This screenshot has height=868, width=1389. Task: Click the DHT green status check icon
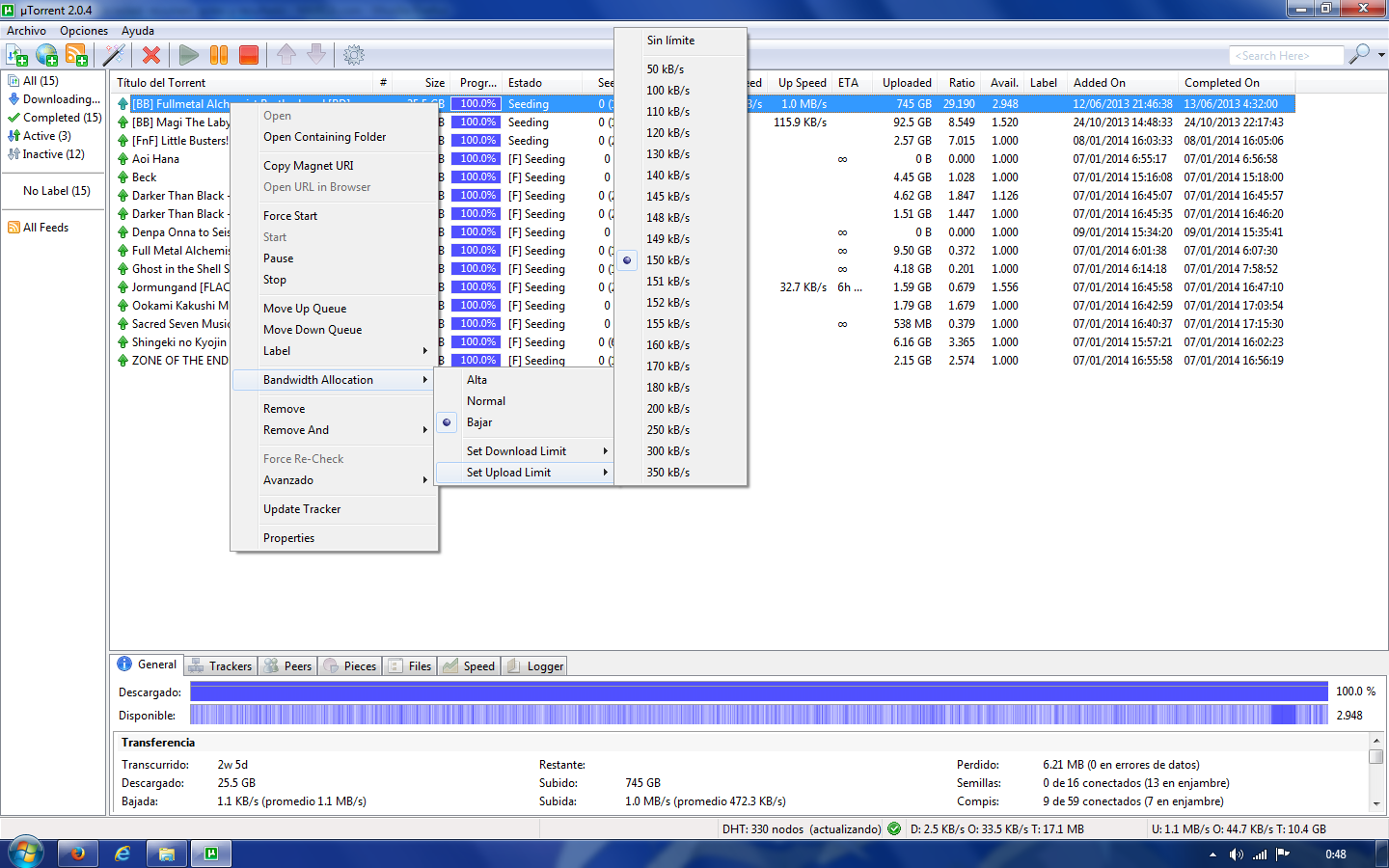point(894,828)
